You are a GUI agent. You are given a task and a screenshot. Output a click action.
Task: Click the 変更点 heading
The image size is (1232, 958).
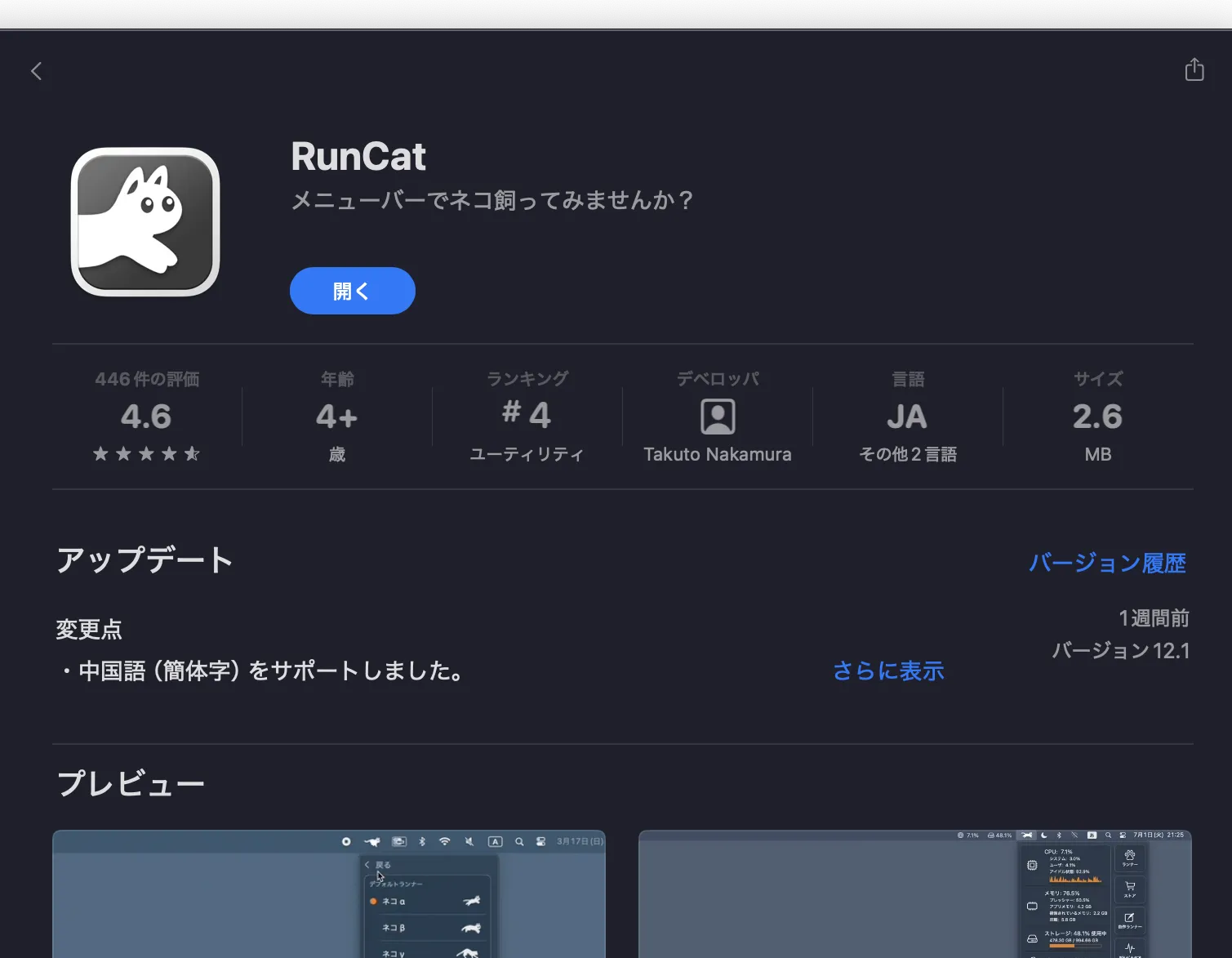coord(89,629)
